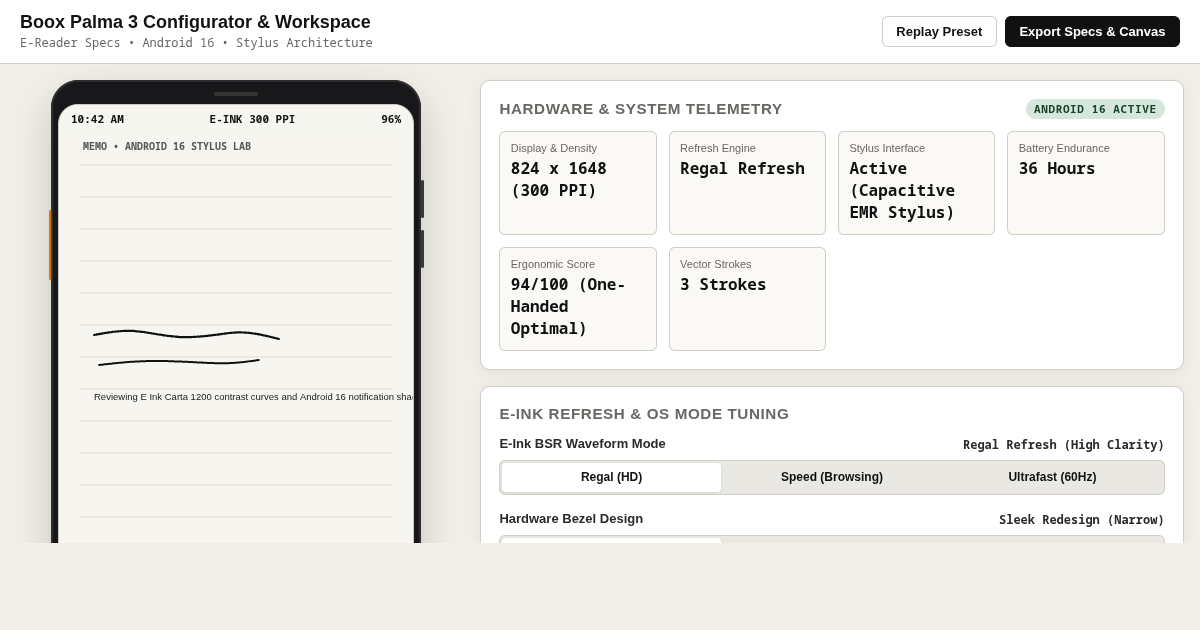Screen dimensions: 1200x630
Task: Click the Hardware Bezel Design label
Action: (x=571, y=518)
